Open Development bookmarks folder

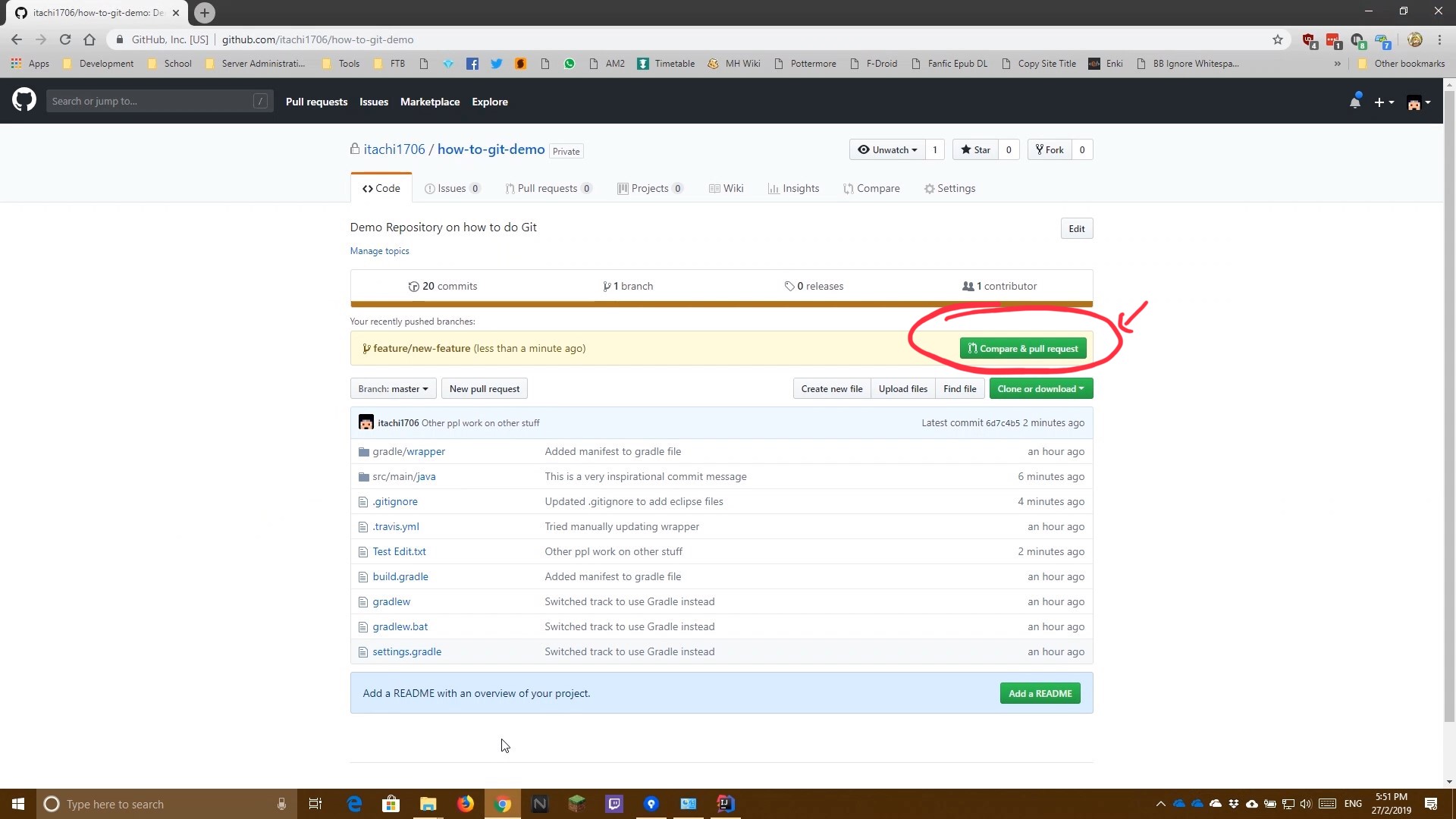(98, 64)
